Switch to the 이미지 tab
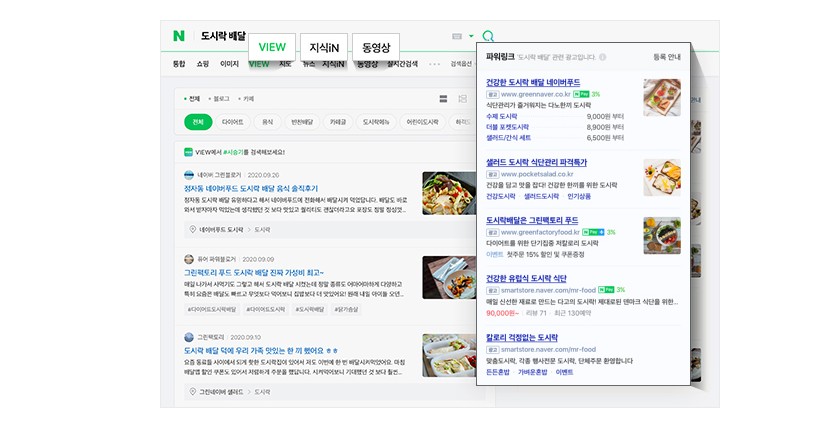Viewport: 827px width, 424px height. [229, 64]
